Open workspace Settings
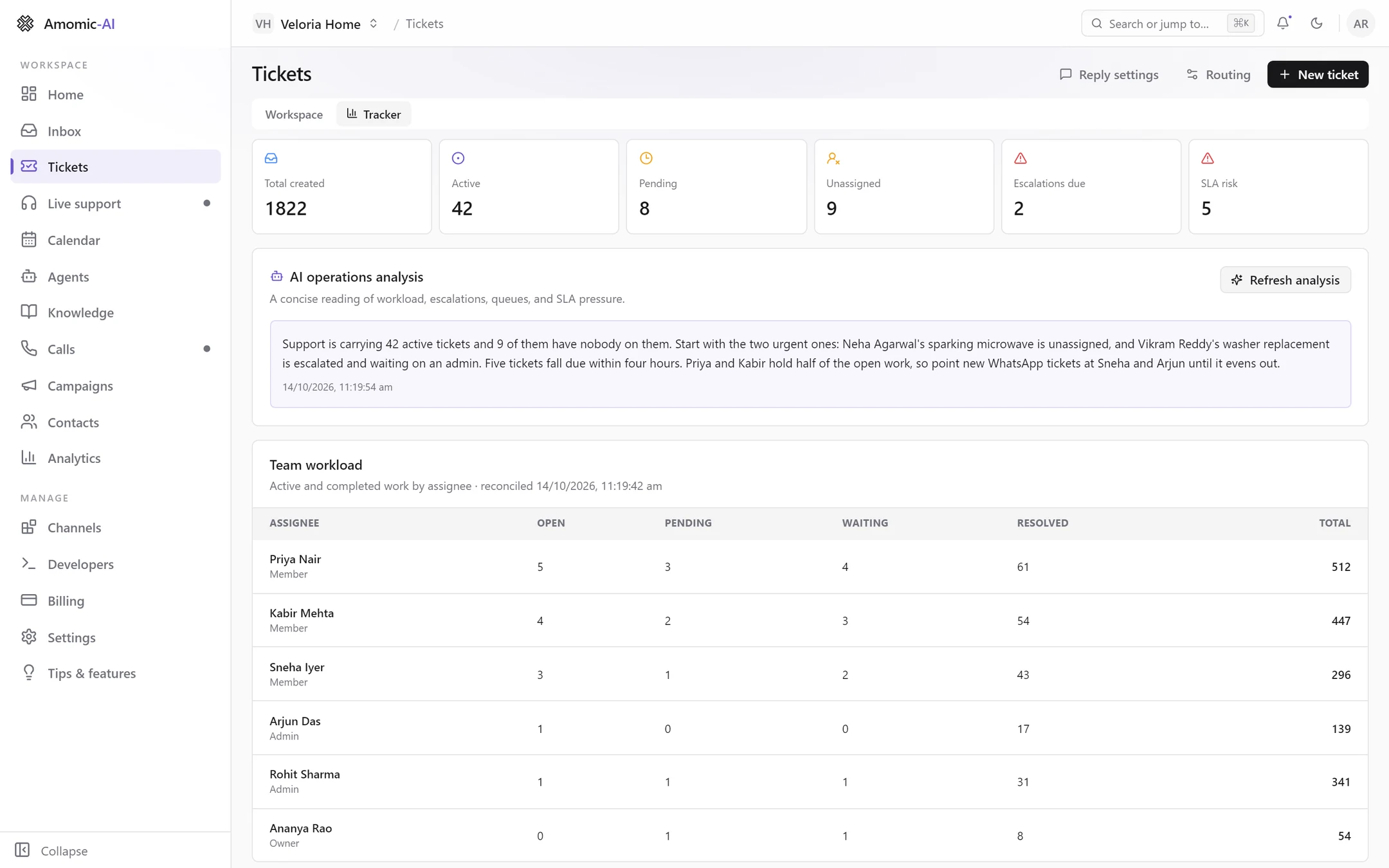Image resolution: width=1389 pixels, height=868 pixels. [x=116, y=637]
